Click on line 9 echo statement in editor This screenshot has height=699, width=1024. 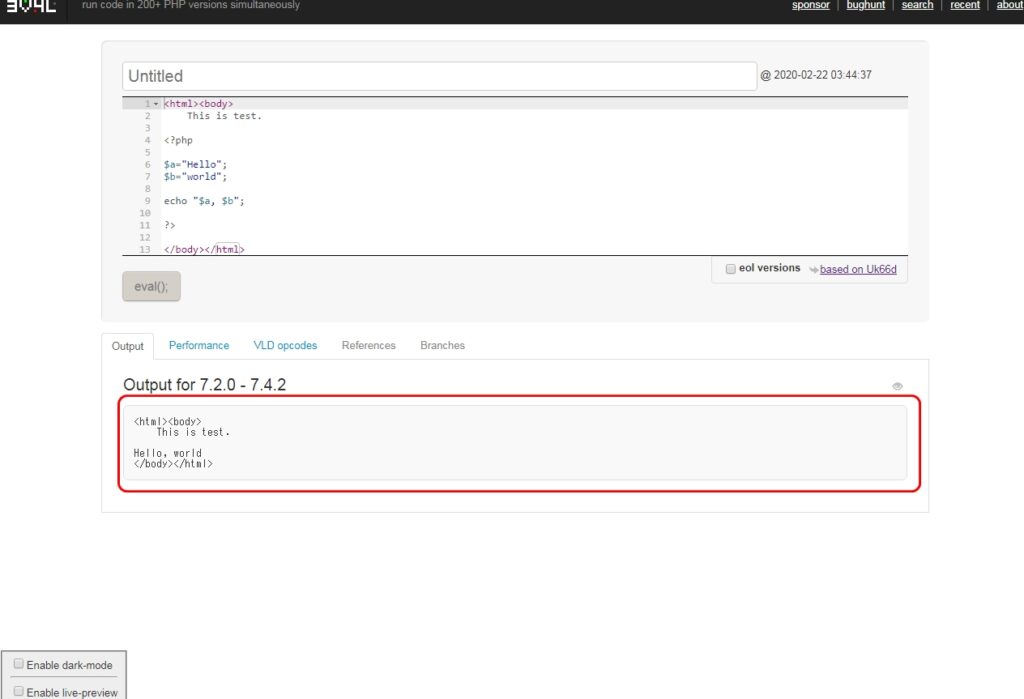(204, 201)
